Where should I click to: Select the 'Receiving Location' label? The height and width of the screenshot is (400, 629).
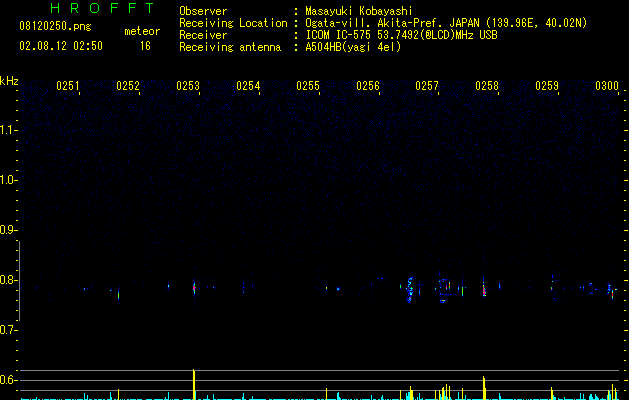[233, 23]
